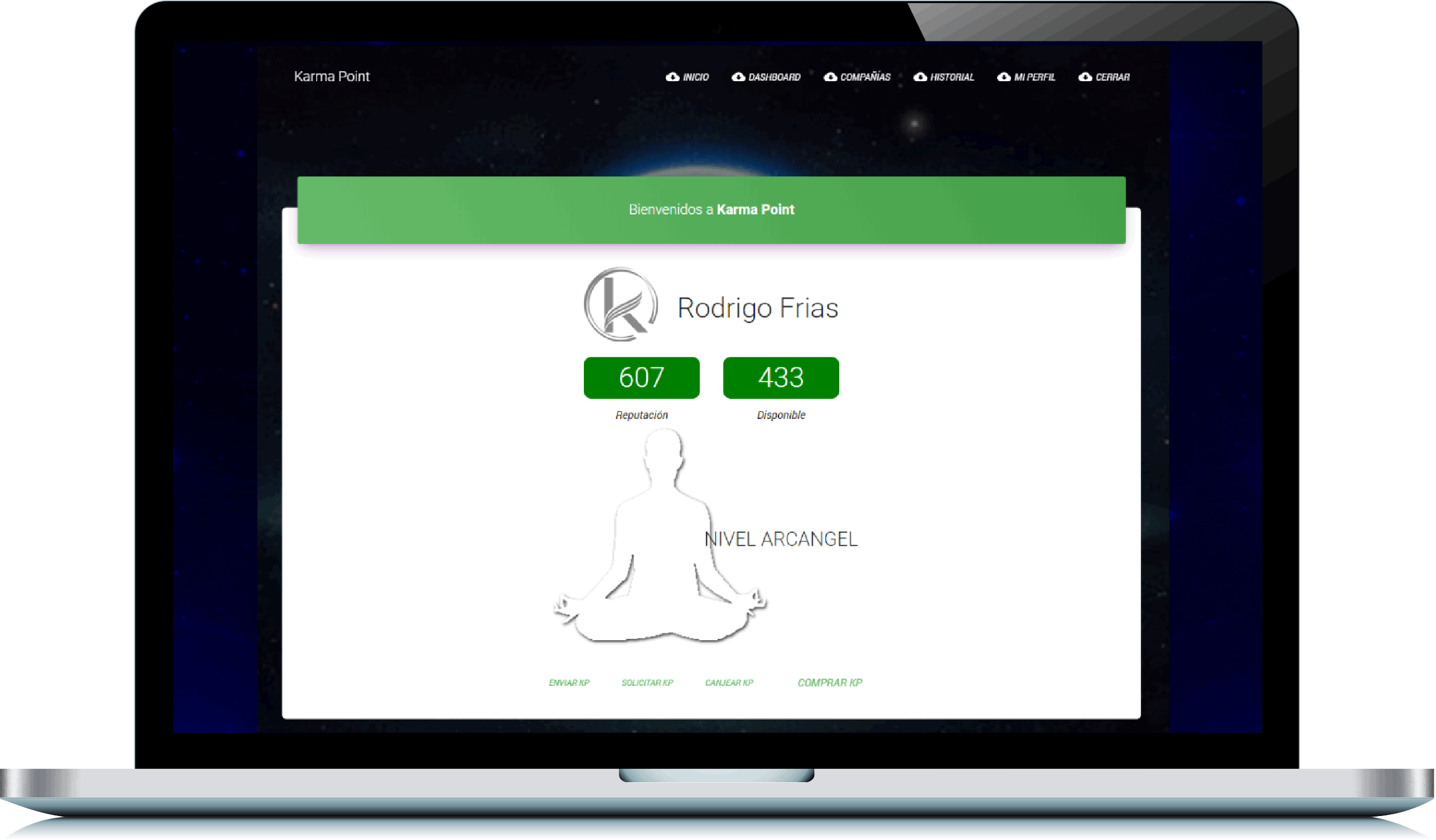Click the circular K logo avatar

click(x=621, y=305)
